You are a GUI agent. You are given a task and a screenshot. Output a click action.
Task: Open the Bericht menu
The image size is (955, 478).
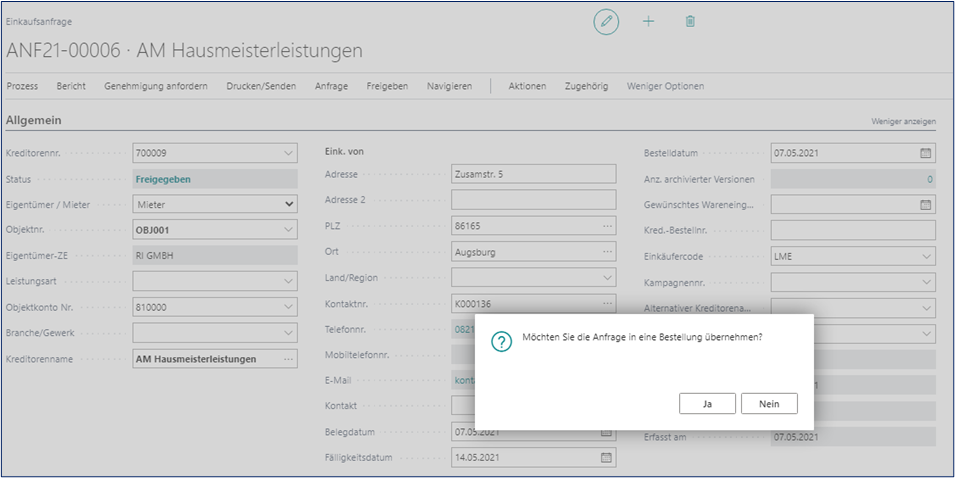71,86
